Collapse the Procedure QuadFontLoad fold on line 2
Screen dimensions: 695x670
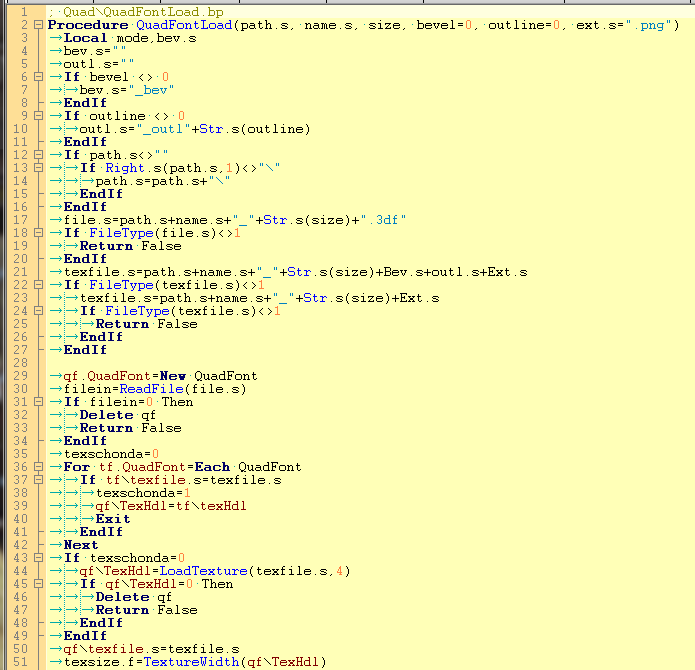39,25
